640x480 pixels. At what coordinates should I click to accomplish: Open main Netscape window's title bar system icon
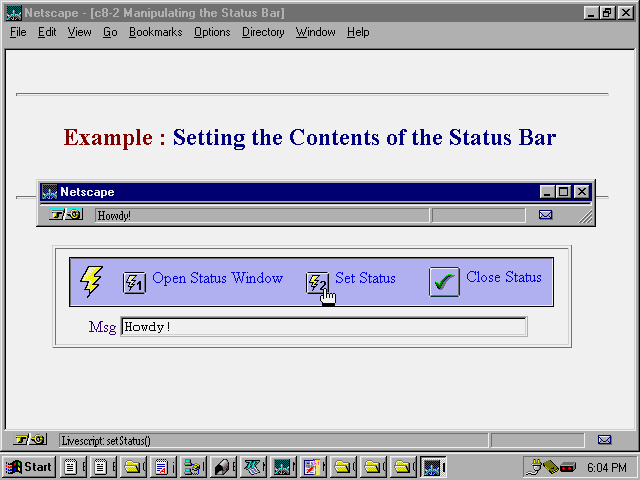(x=14, y=13)
